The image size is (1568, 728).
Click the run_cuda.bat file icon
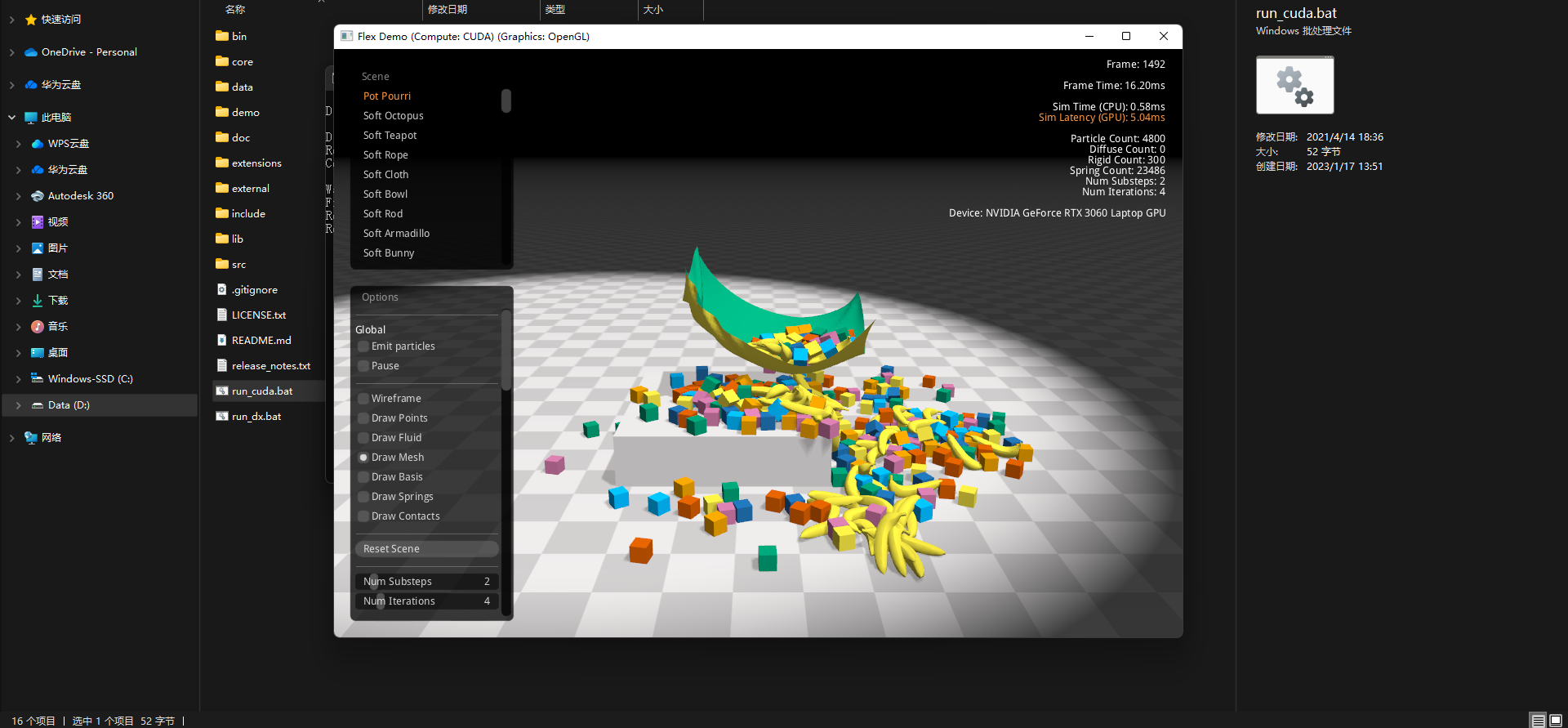tap(222, 391)
